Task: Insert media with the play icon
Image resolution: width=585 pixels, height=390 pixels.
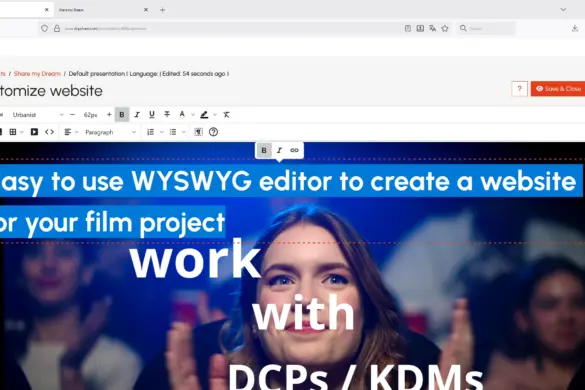Action: click(34, 132)
